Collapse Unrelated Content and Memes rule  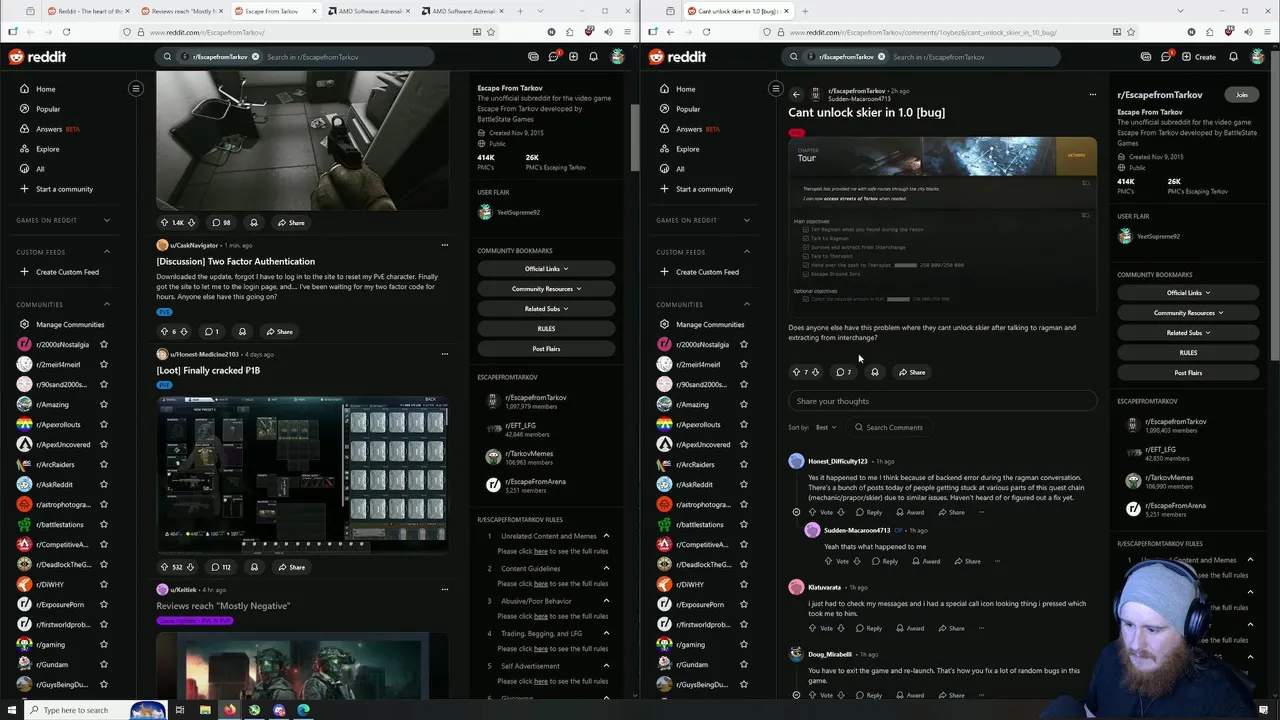[606, 536]
